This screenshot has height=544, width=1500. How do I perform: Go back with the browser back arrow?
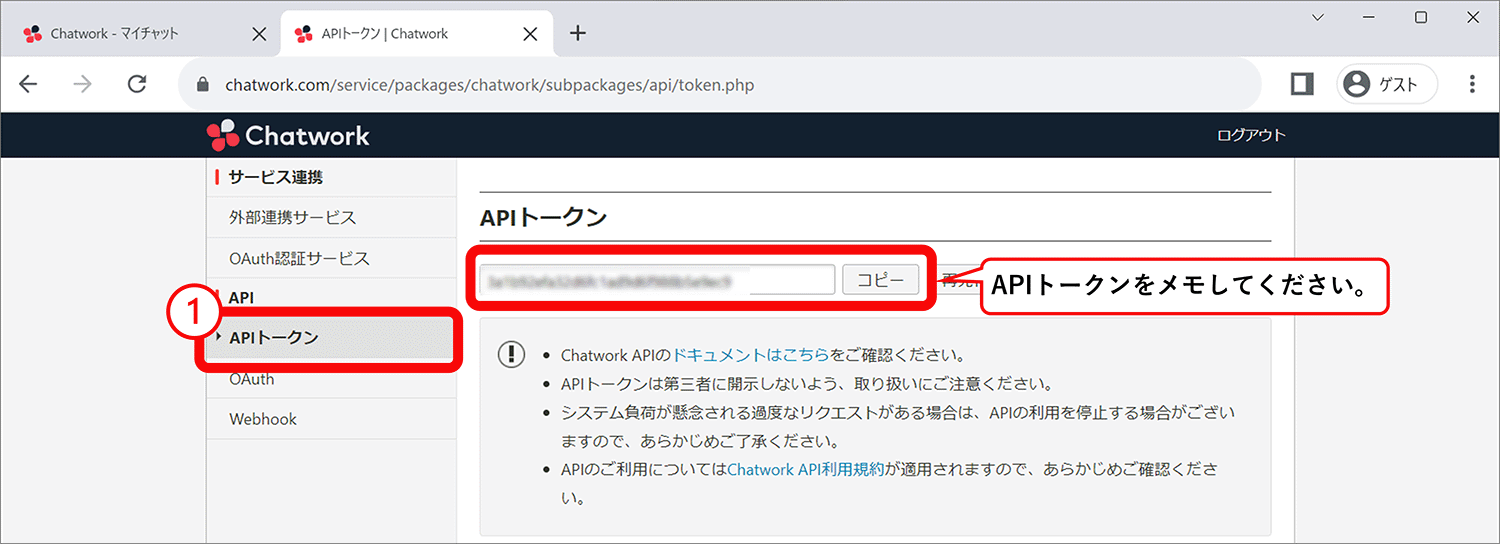coord(28,85)
